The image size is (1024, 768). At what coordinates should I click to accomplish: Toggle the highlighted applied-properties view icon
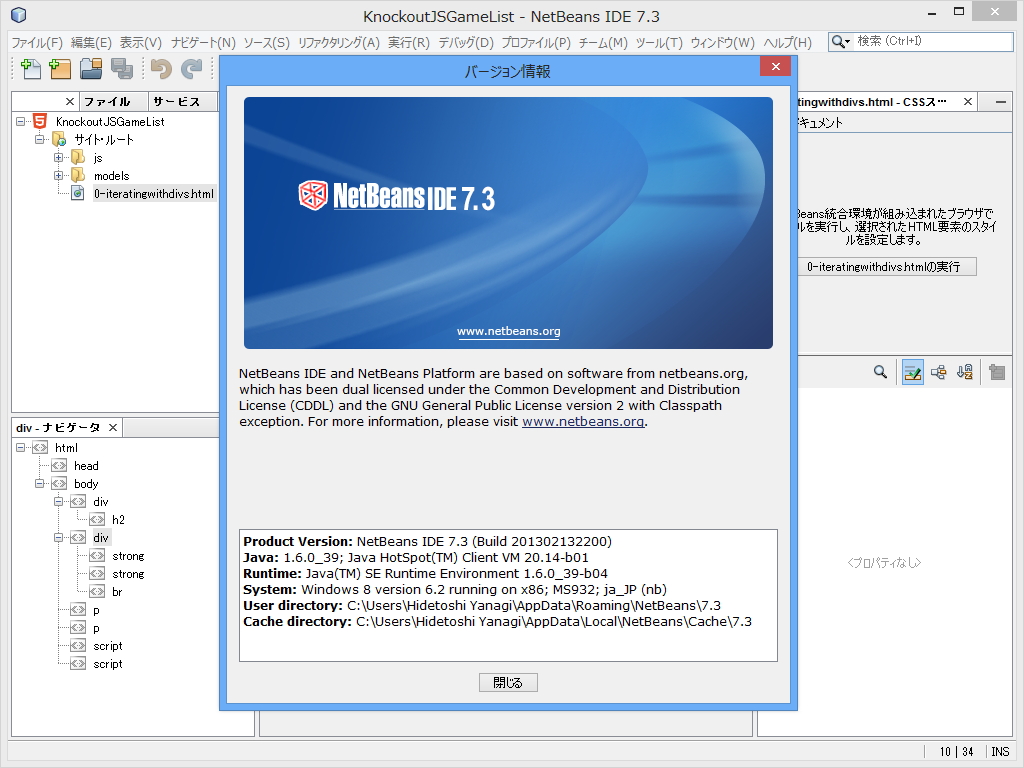911,372
